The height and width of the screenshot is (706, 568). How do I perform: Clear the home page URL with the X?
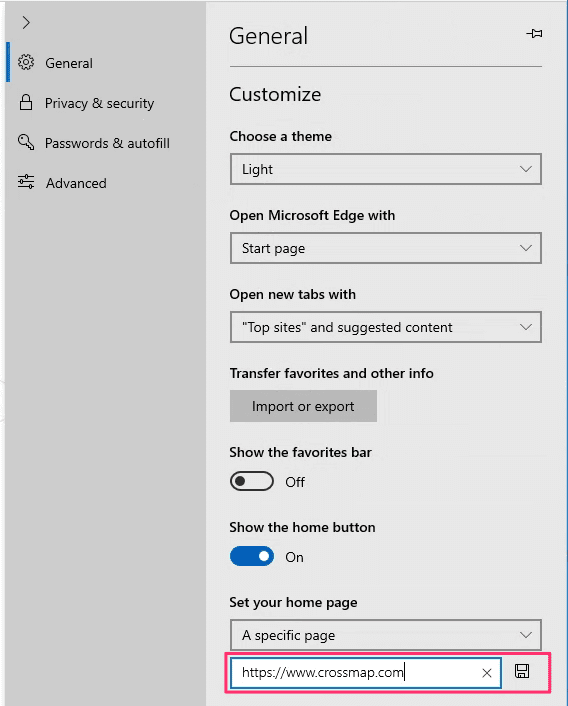(x=487, y=673)
